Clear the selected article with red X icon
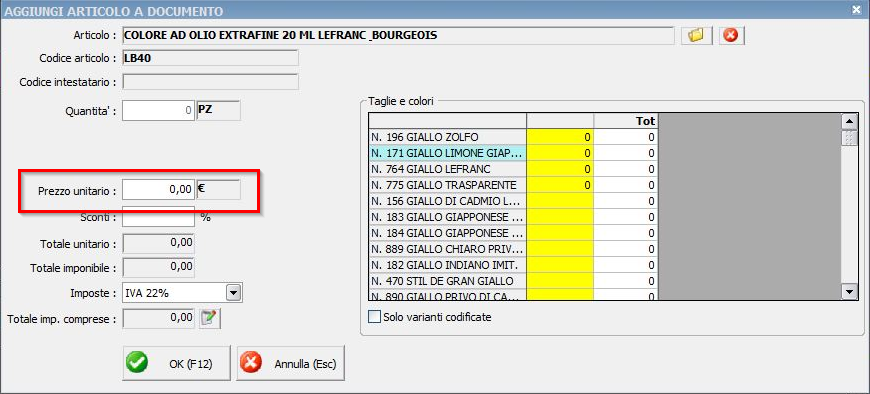Viewport: 870px width, 394px height. click(731, 36)
